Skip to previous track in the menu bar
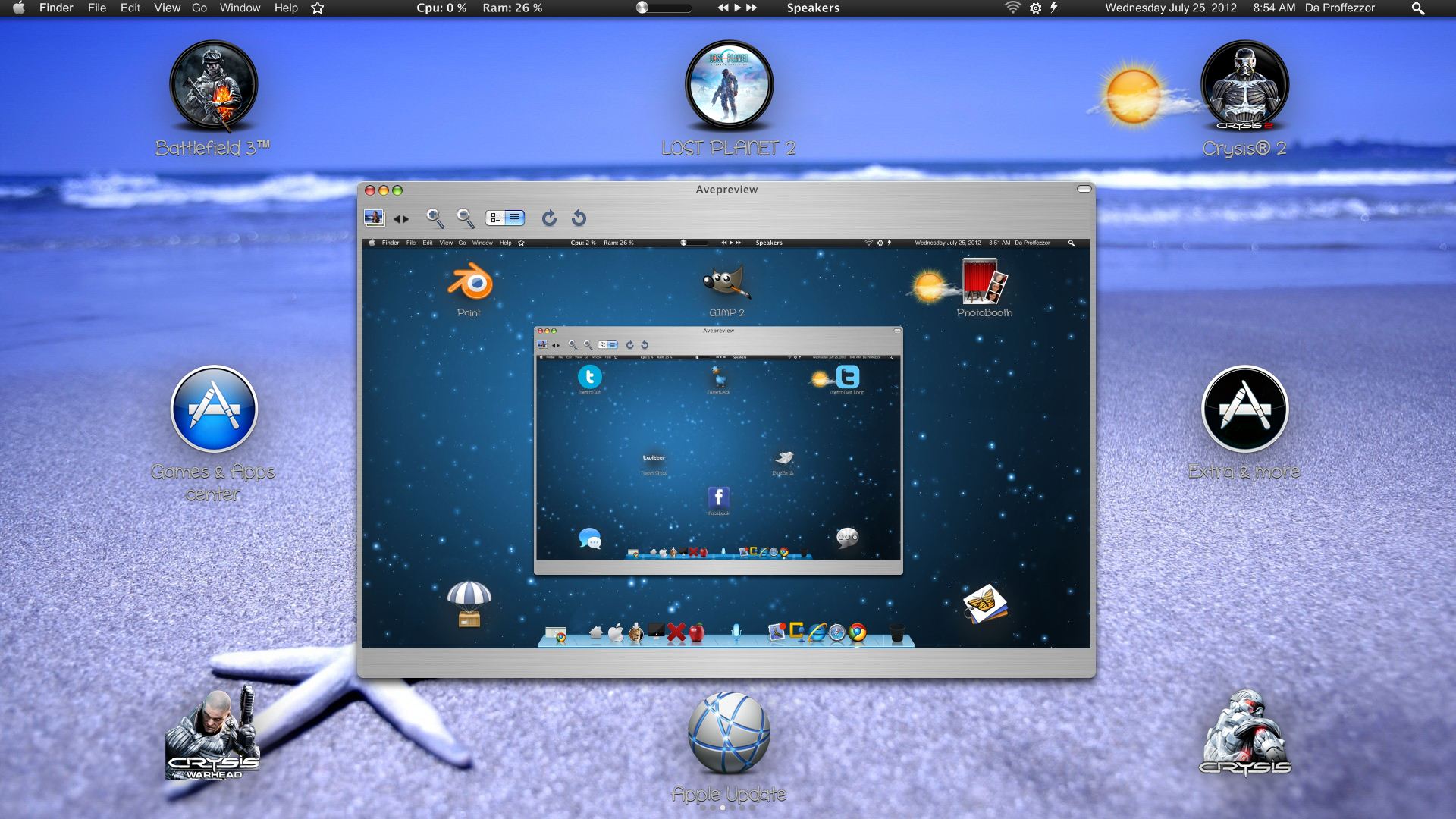The width and height of the screenshot is (1456, 819). 723,8
